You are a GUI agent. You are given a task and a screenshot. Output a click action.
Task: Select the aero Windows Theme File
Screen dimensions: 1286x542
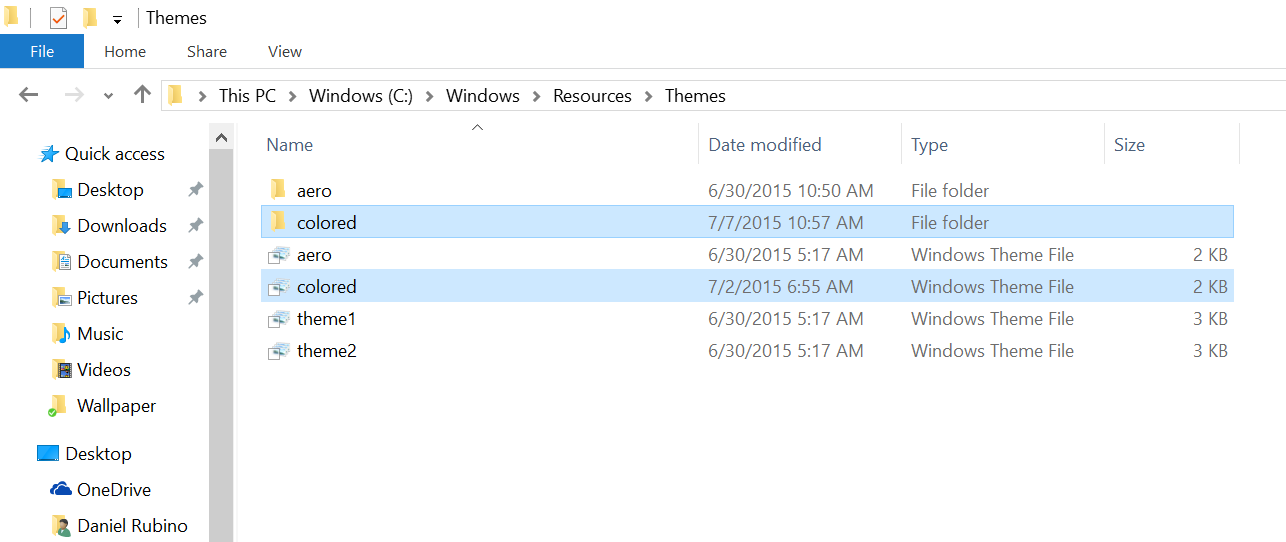click(747, 255)
